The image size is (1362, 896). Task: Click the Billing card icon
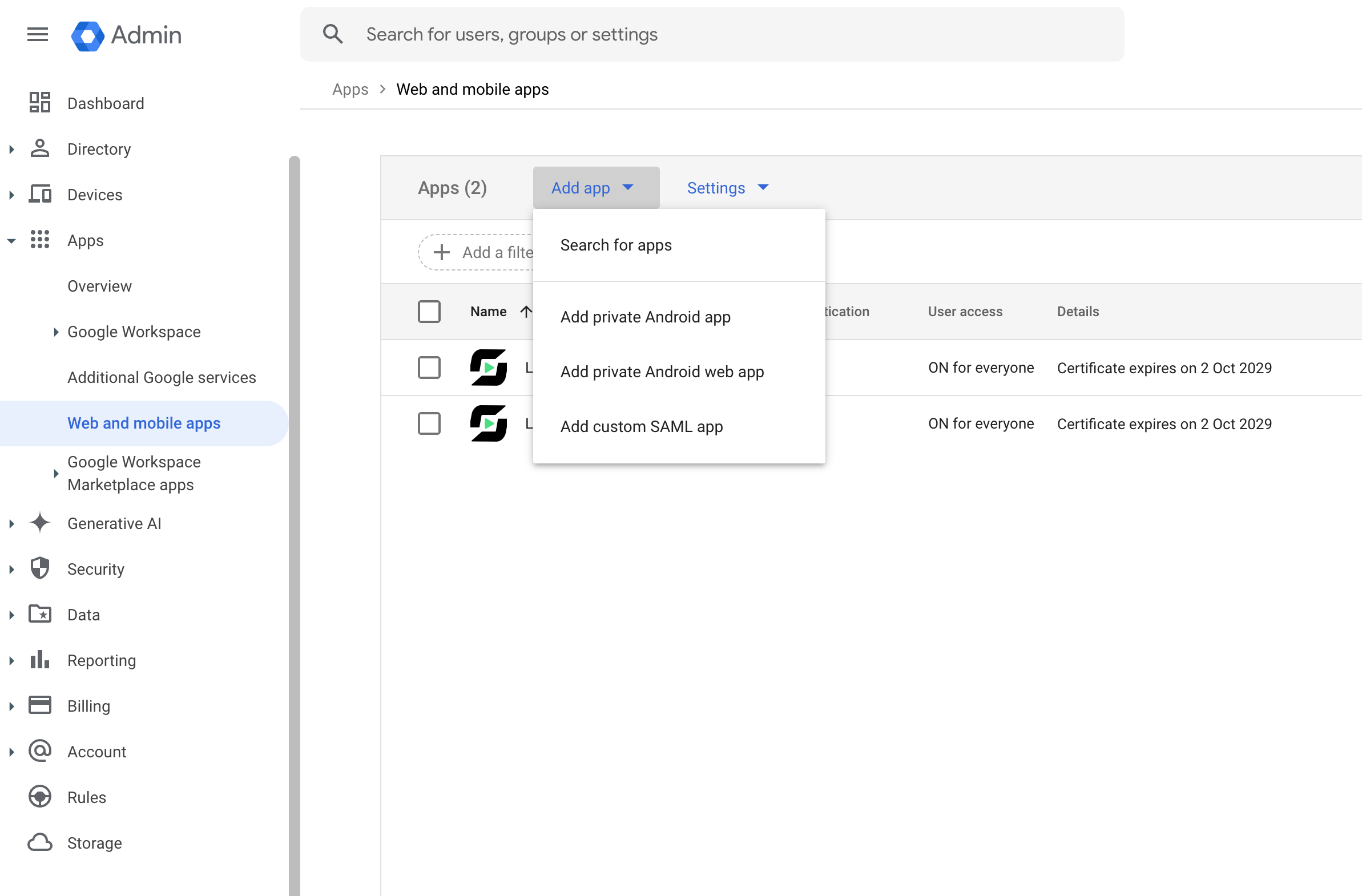pyautogui.click(x=40, y=705)
